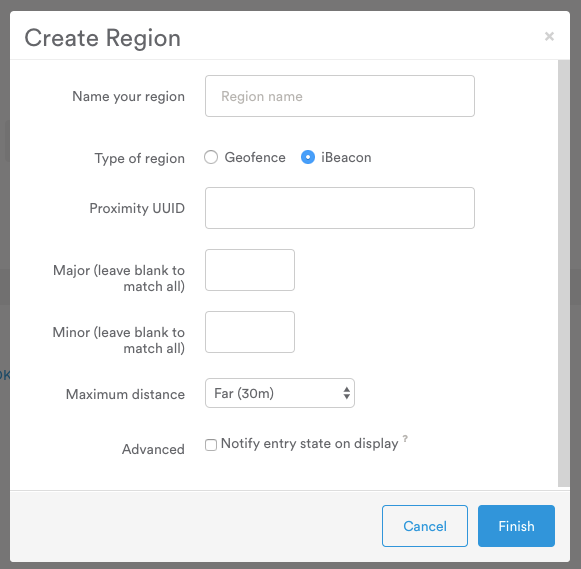The height and width of the screenshot is (569, 581).
Task: Click the "Notify entry state on display" label
Action: point(309,443)
